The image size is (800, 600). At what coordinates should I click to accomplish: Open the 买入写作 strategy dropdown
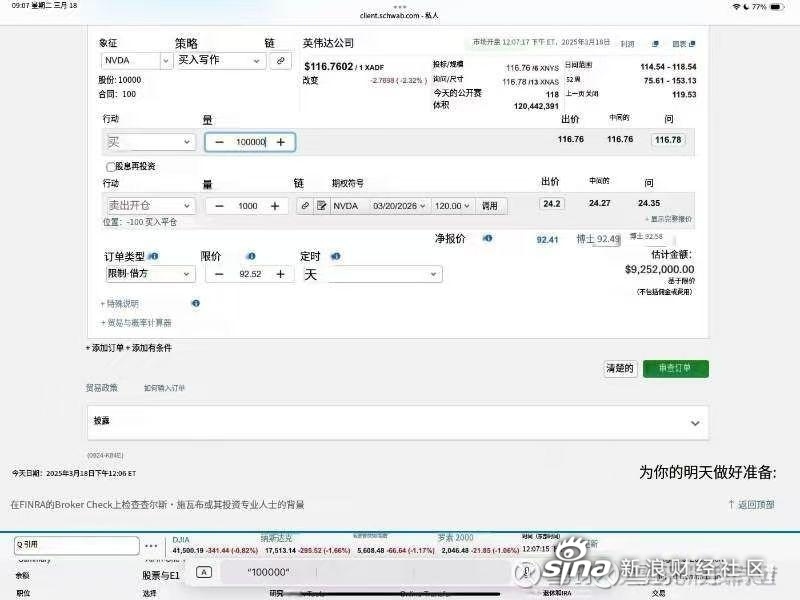[220, 61]
